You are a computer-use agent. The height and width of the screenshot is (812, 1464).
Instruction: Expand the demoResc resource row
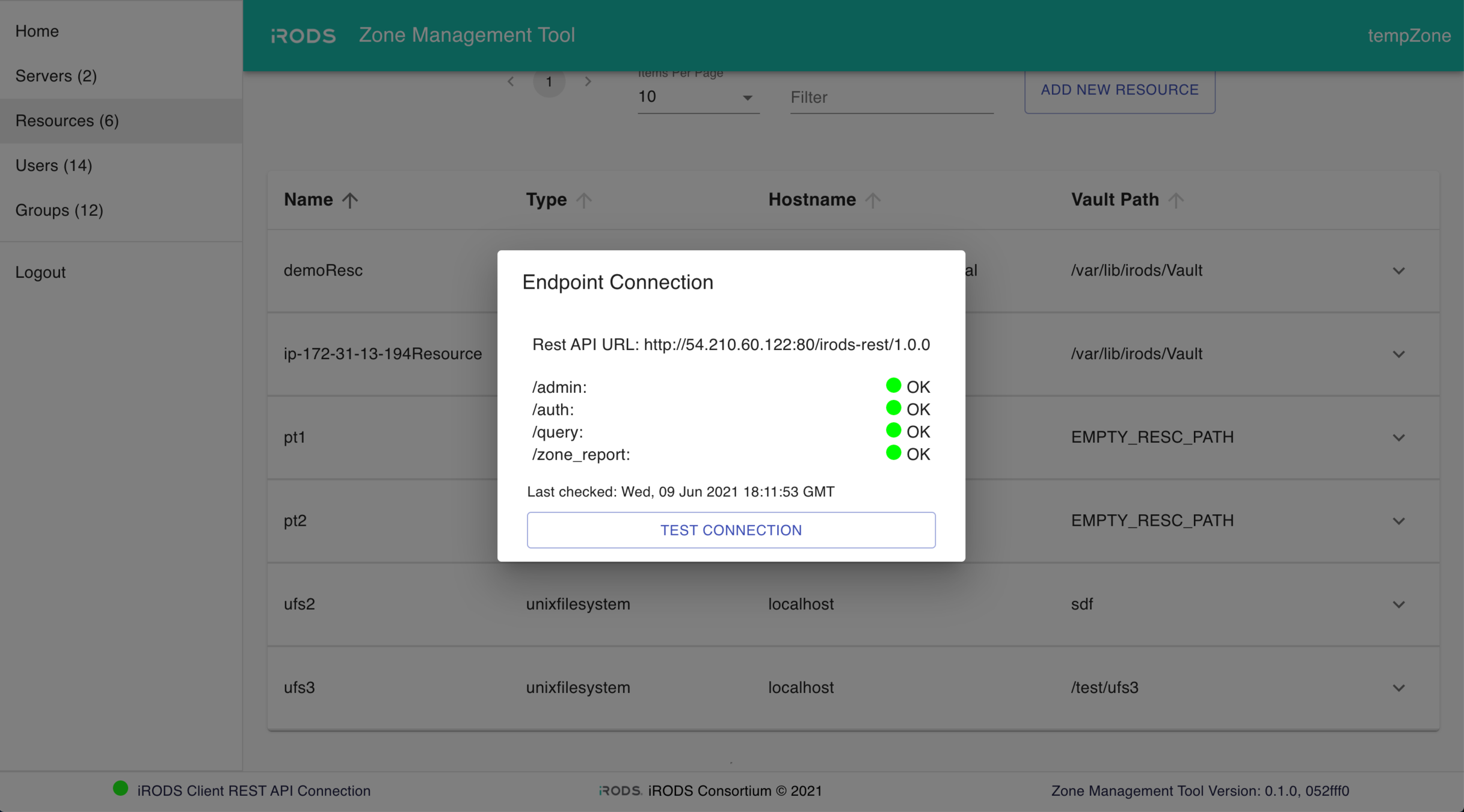click(1398, 271)
